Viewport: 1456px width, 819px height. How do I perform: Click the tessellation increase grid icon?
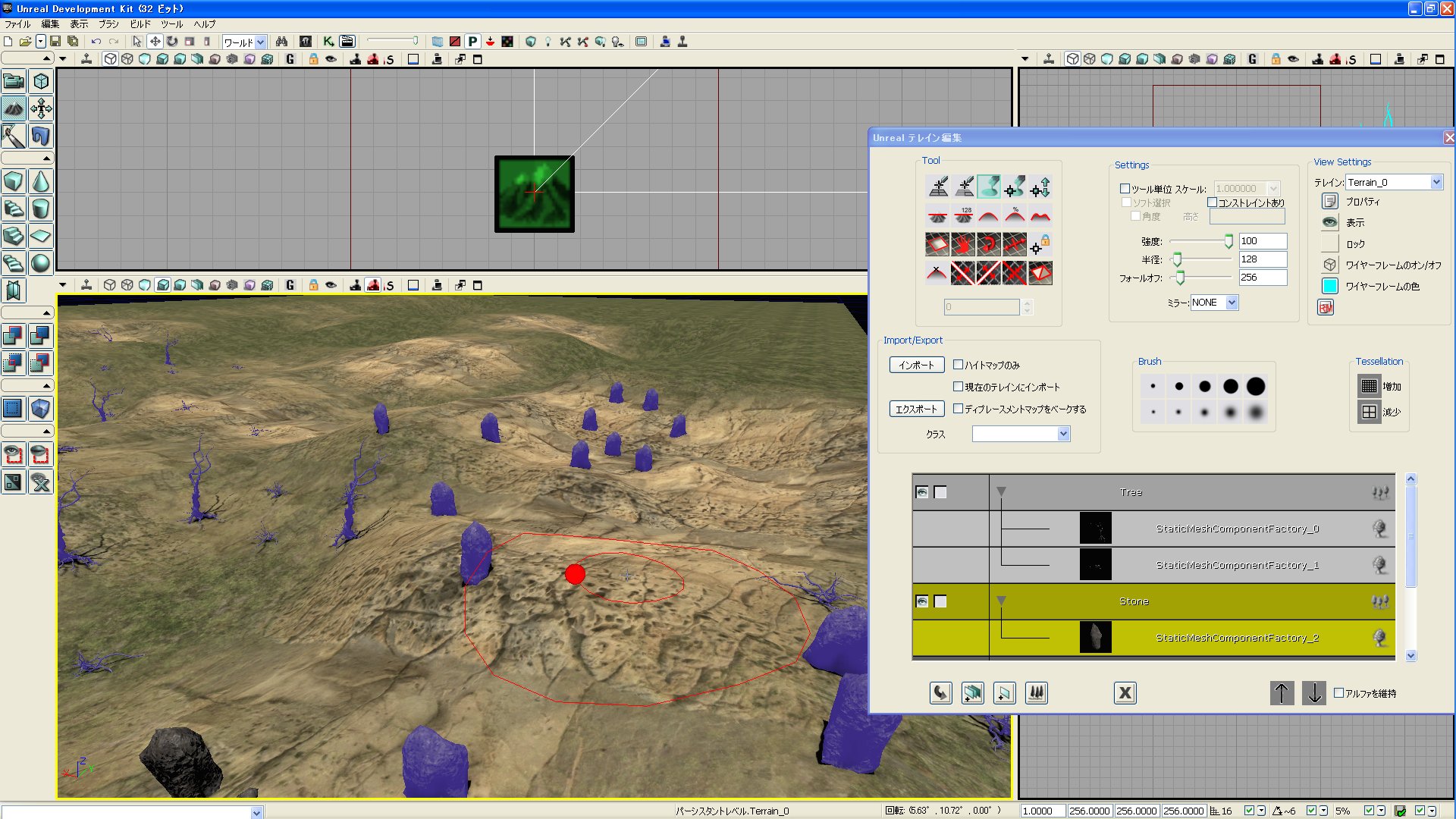click(1369, 386)
